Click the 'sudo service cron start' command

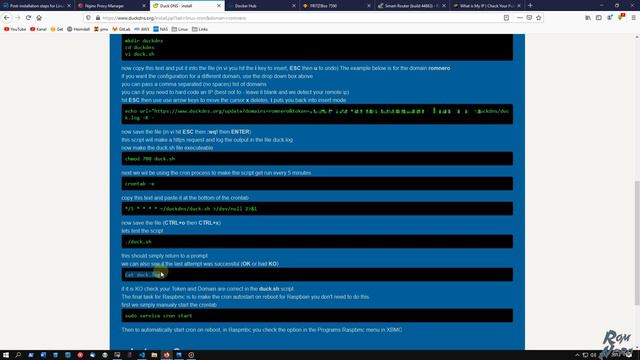(x=158, y=316)
